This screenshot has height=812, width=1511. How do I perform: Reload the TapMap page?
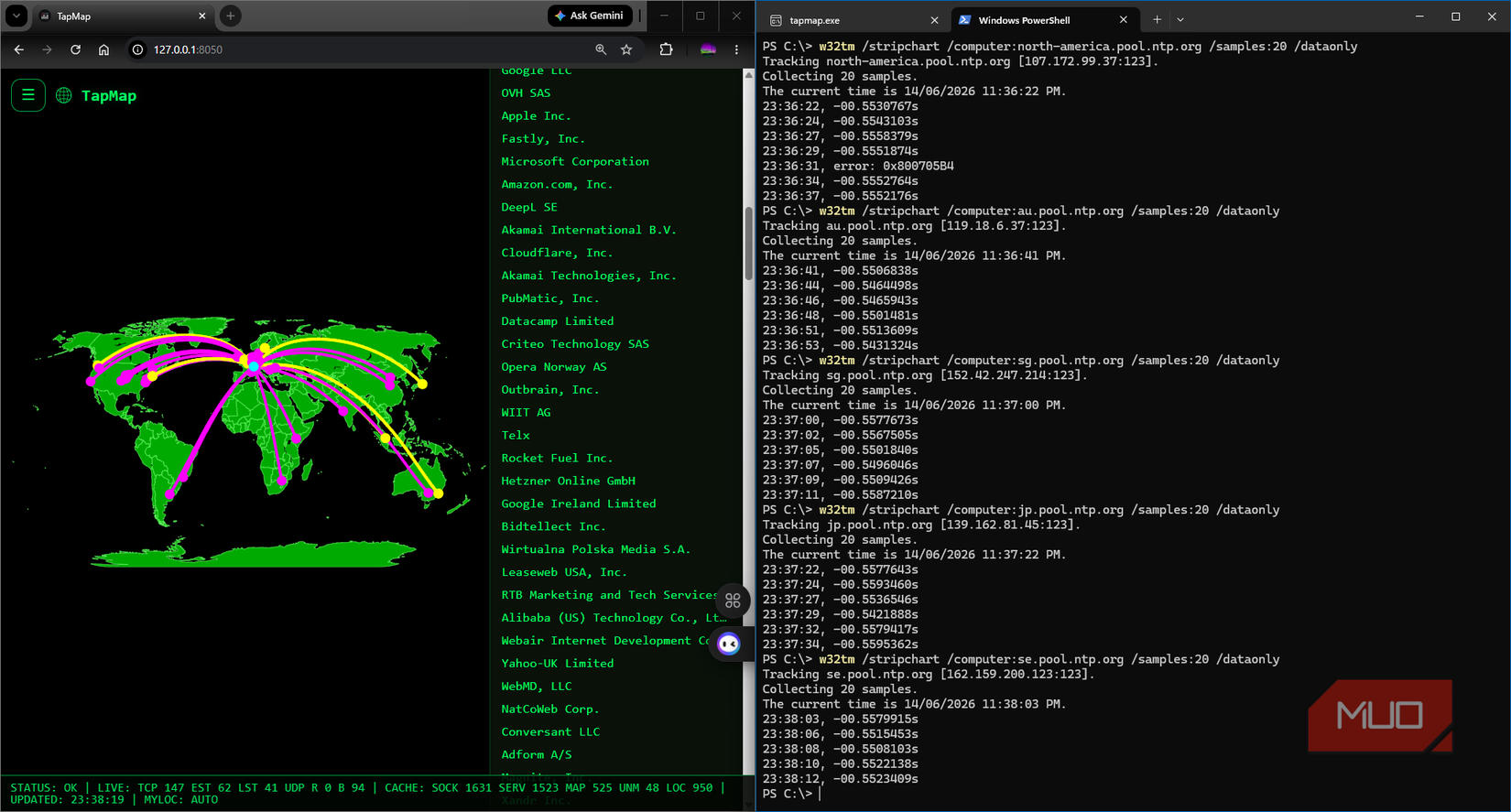pyautogui.click(x=76, y=49)
